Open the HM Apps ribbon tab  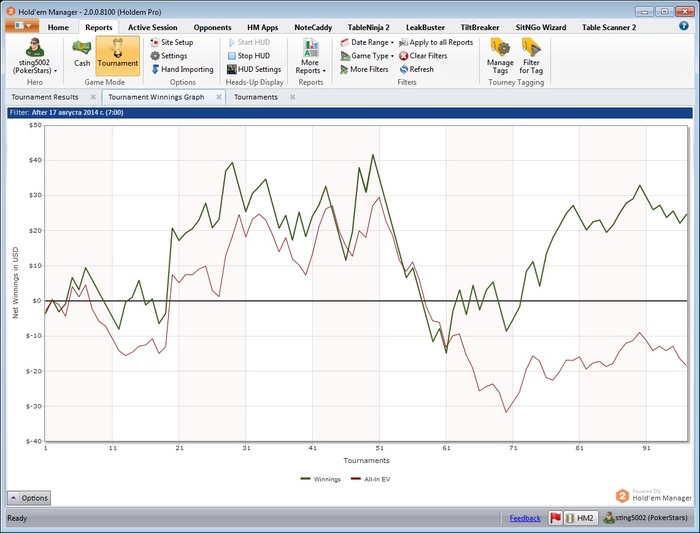point(262,27)
